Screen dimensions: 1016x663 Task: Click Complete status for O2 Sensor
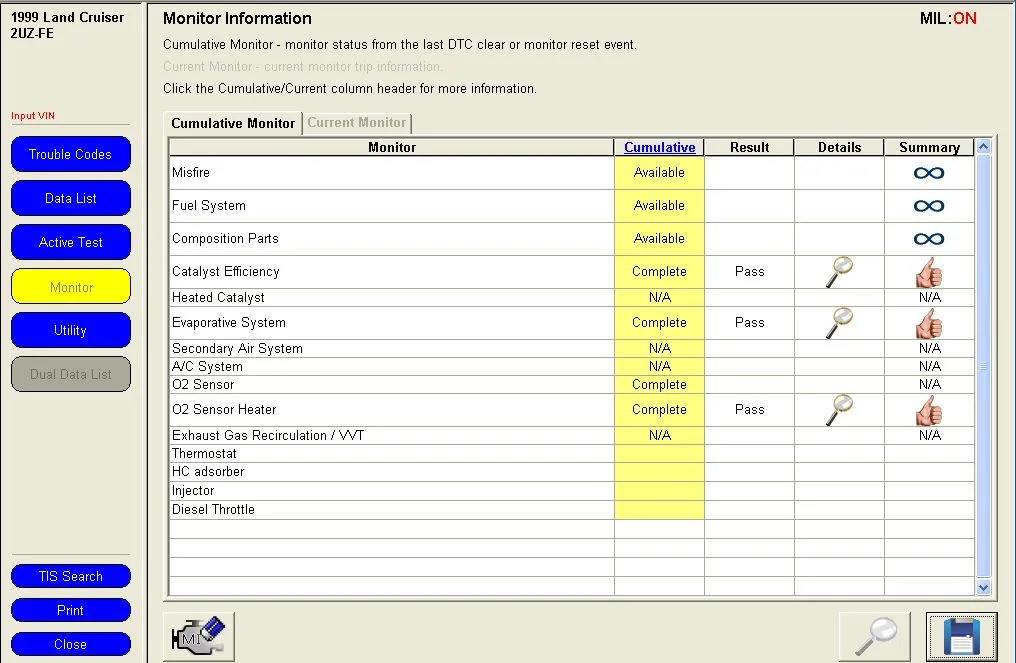659,384
